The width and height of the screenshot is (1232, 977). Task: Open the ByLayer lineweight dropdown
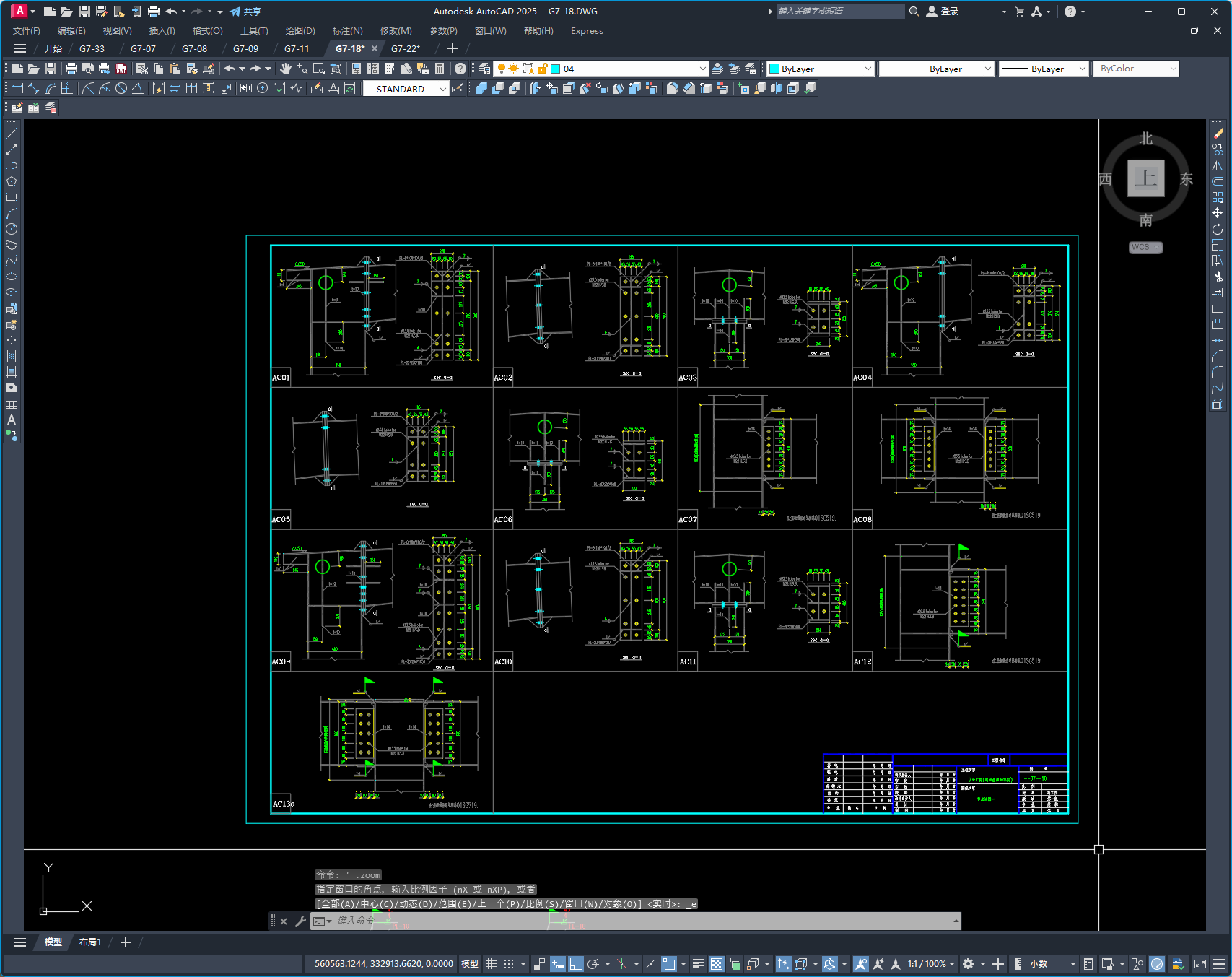point(1082,69)
